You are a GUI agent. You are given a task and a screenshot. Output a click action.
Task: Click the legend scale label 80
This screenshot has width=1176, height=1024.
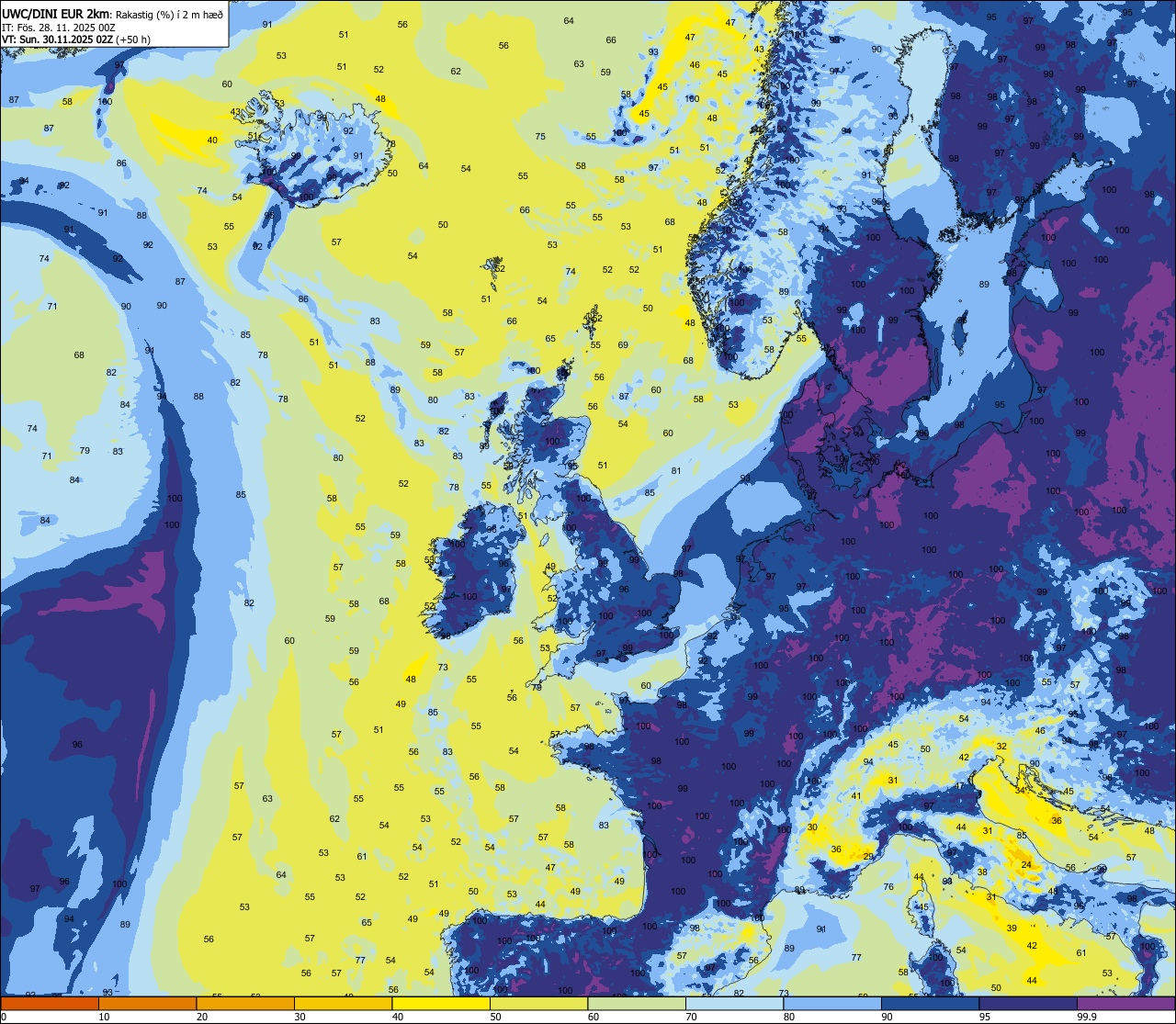pyautogui.click(x=789, y=1017)
